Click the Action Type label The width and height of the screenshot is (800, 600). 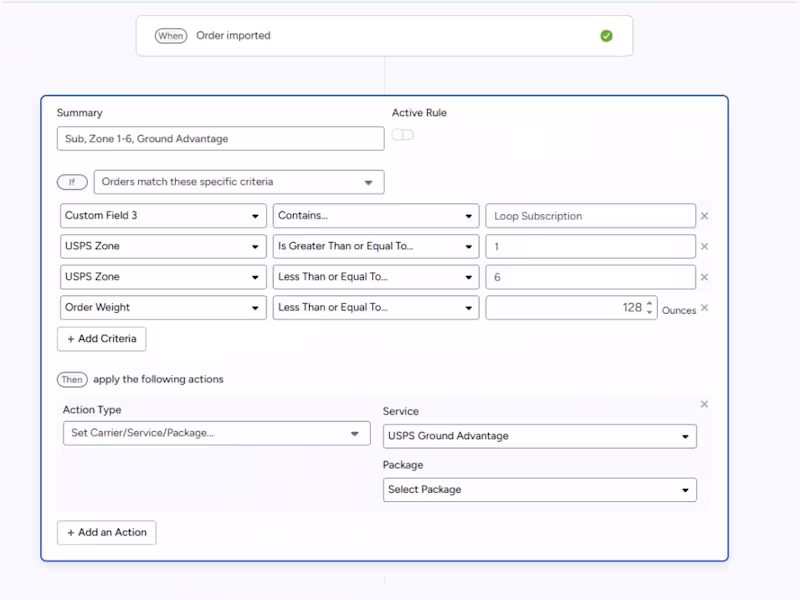point(92,410)
